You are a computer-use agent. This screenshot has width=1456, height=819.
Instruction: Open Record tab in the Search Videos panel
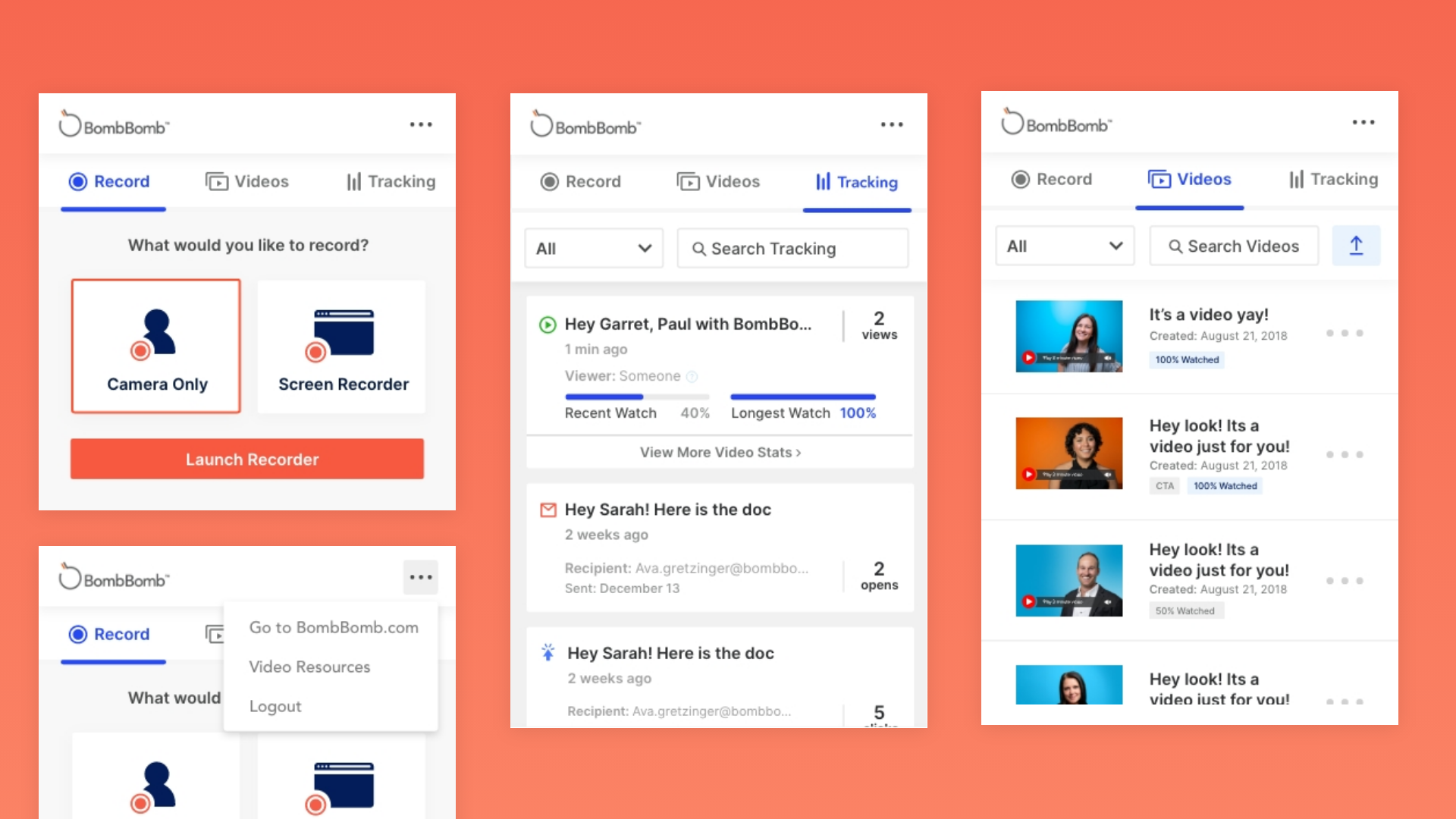click(x=1053, y=180)
